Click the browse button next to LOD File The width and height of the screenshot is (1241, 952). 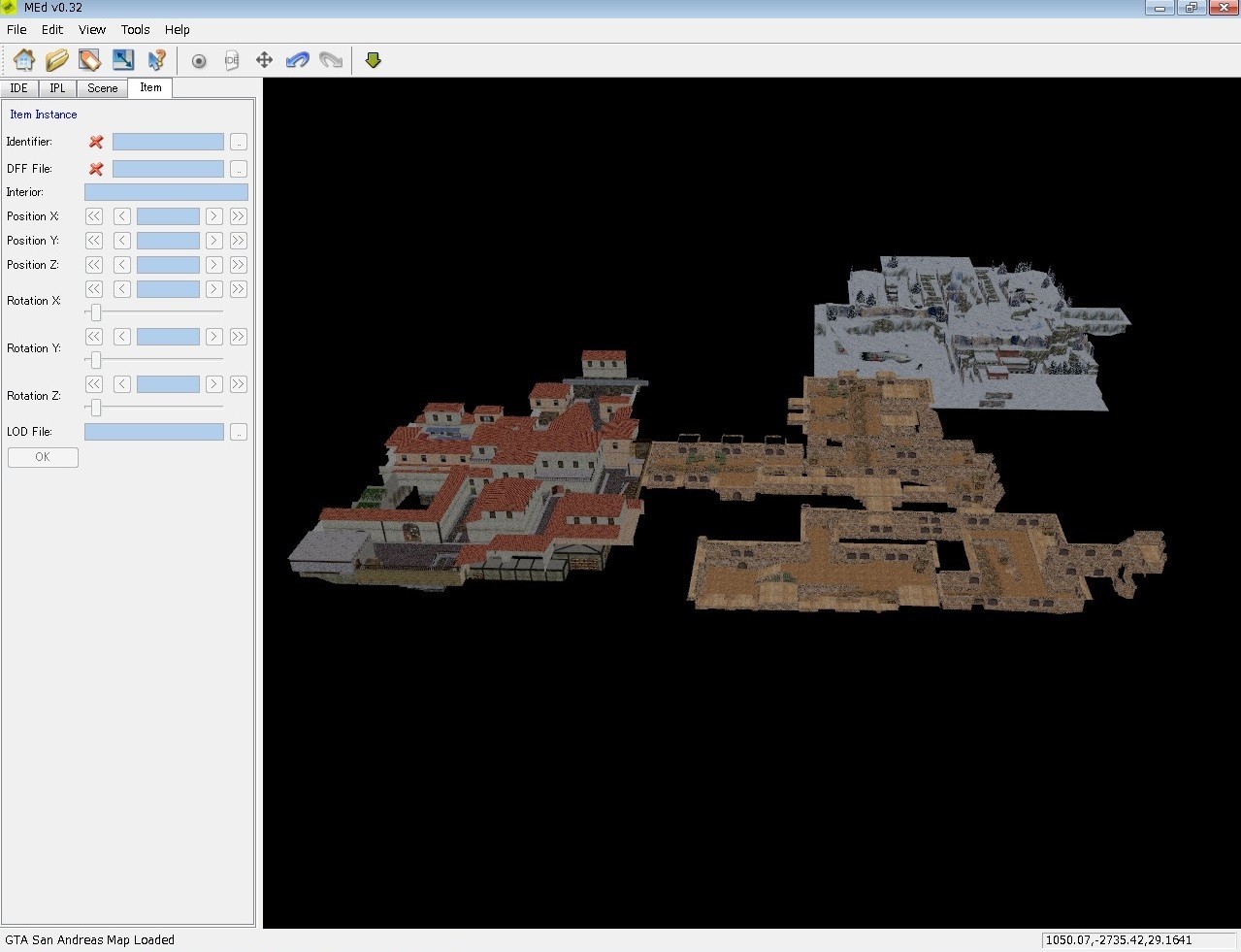click(x=239, y=432)
